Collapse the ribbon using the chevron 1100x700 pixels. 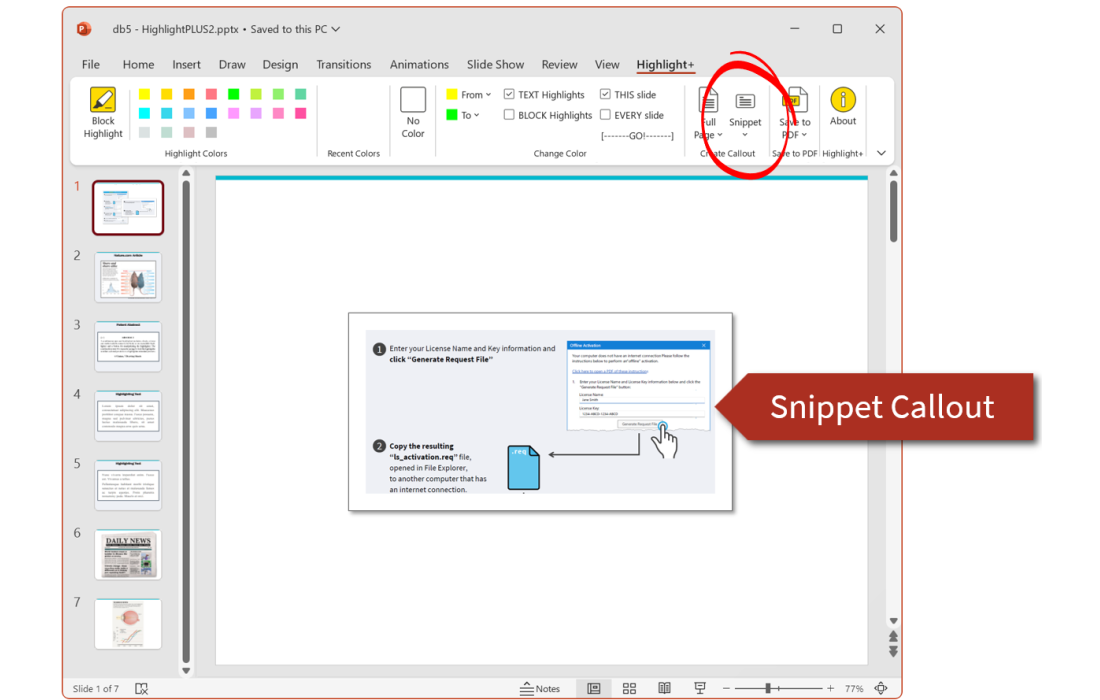pyautogui.click(x=881, y=153)
